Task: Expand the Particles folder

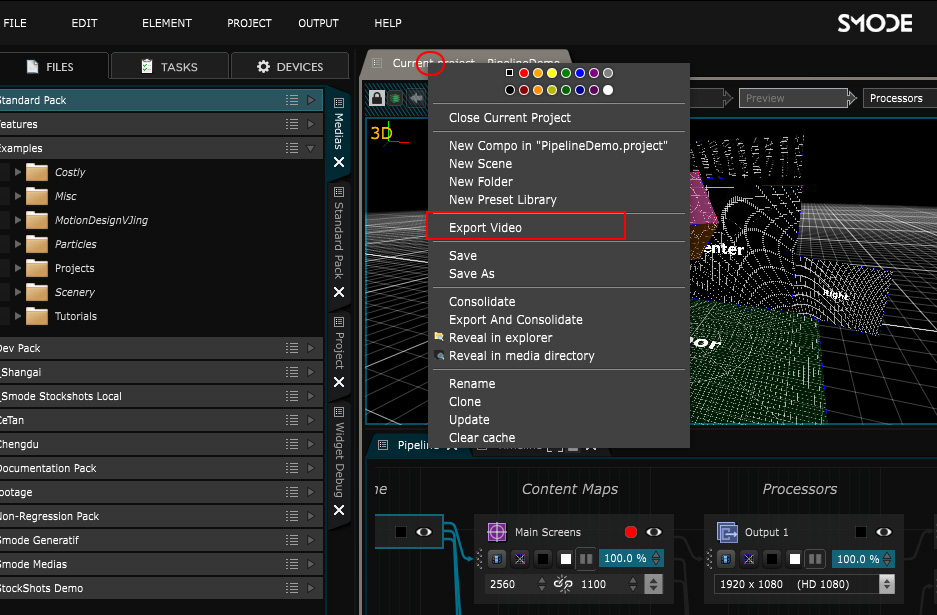Action: pos(17,244)
